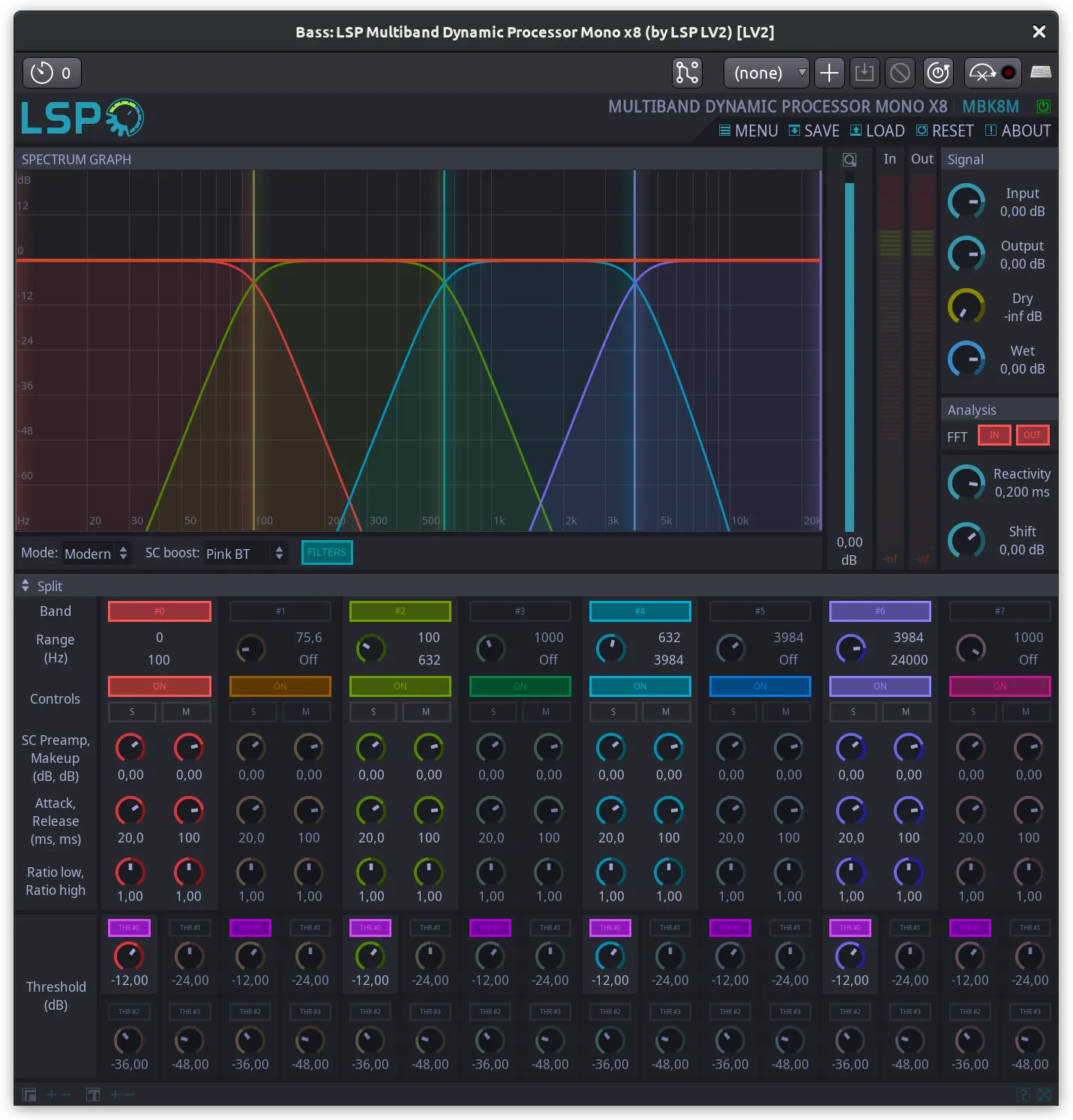Click LOAD in the plugin header

click(878, 131)
